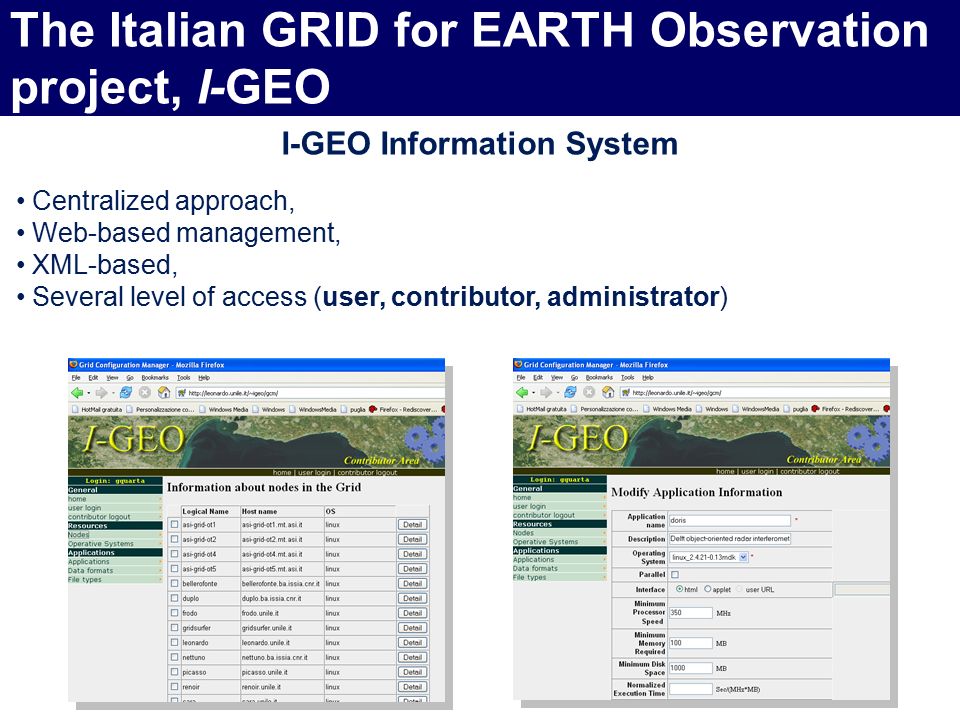Click Firefox logo in nodes-list window title bar
The image size is (960, 720).
tap(73, 364)
